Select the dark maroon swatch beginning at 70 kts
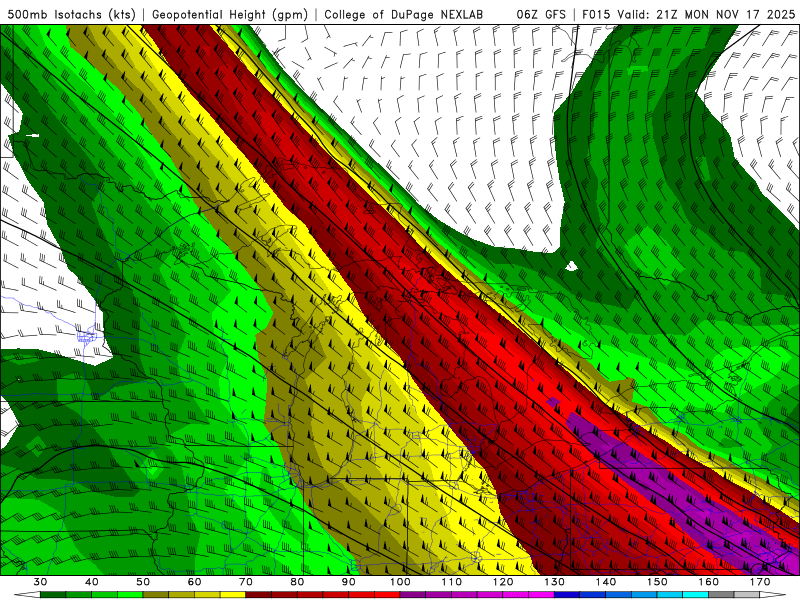The height and width of the screenshot is (600, 800). point(259,595)
